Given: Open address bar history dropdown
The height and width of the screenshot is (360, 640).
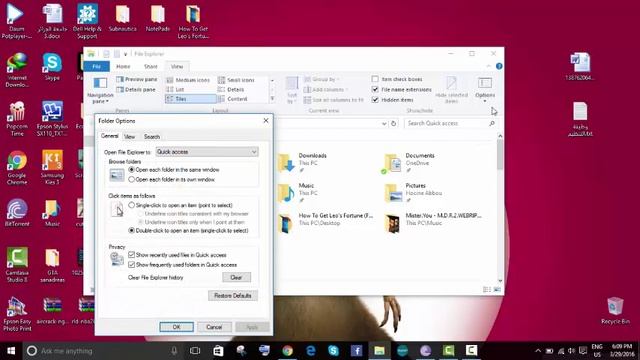Looking at the screenshot, I should pos(384,123).
